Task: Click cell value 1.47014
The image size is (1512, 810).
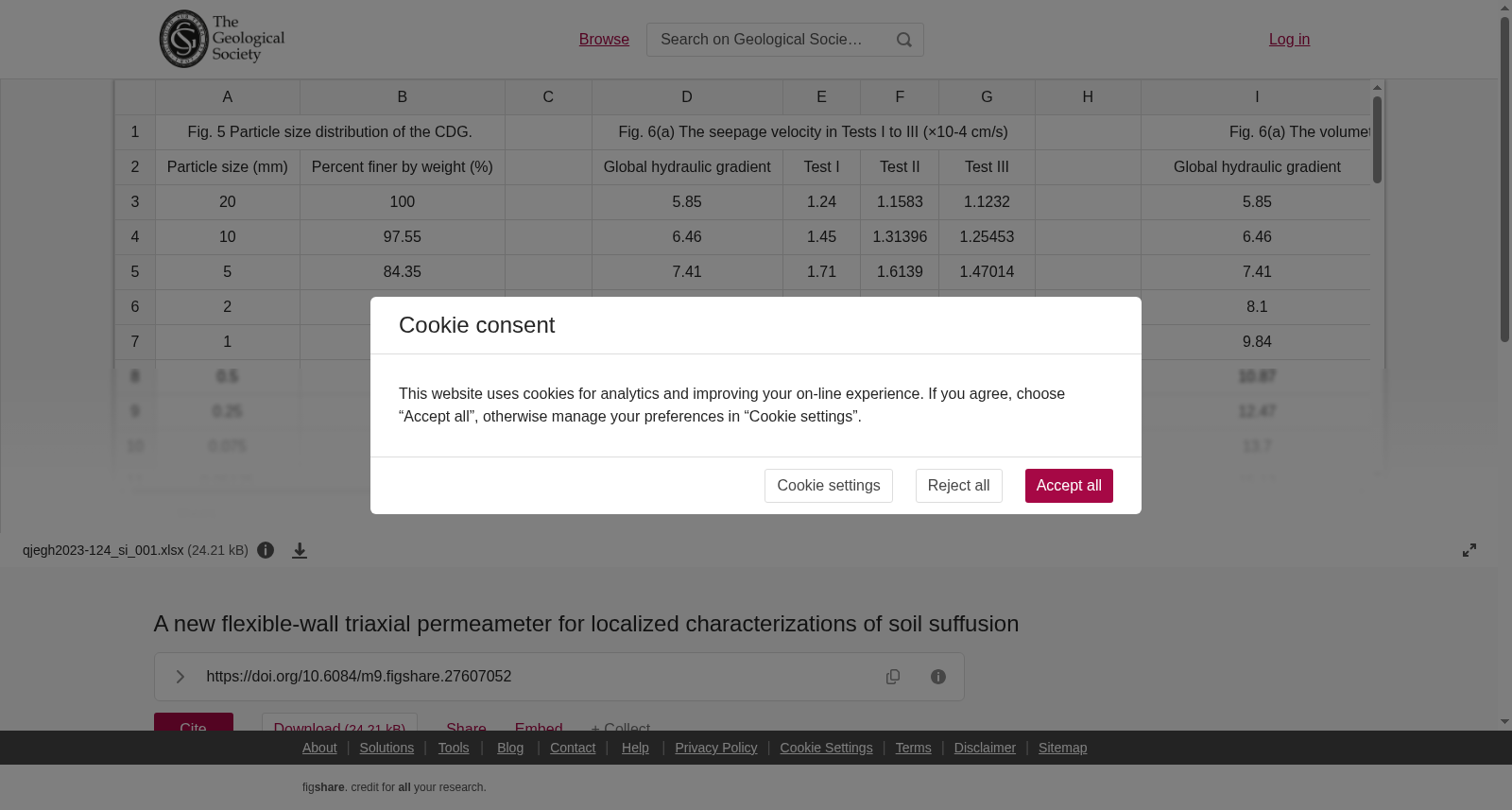Action: pos(987,272)
